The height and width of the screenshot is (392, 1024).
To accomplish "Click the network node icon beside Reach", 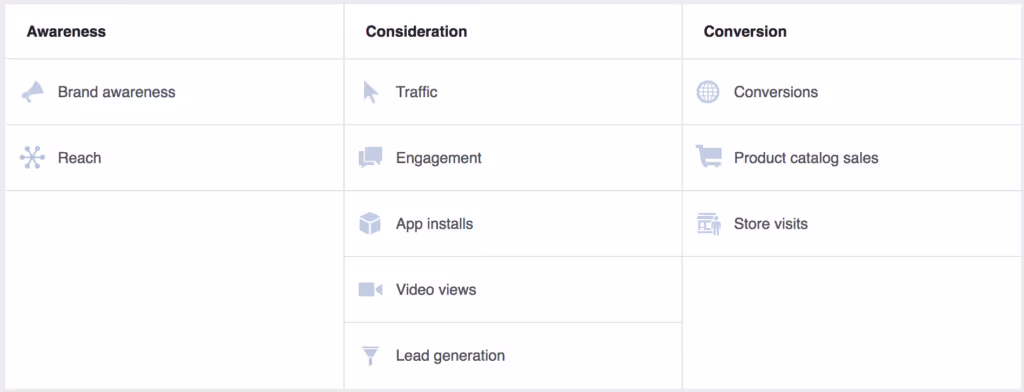I will pos(32,157).
